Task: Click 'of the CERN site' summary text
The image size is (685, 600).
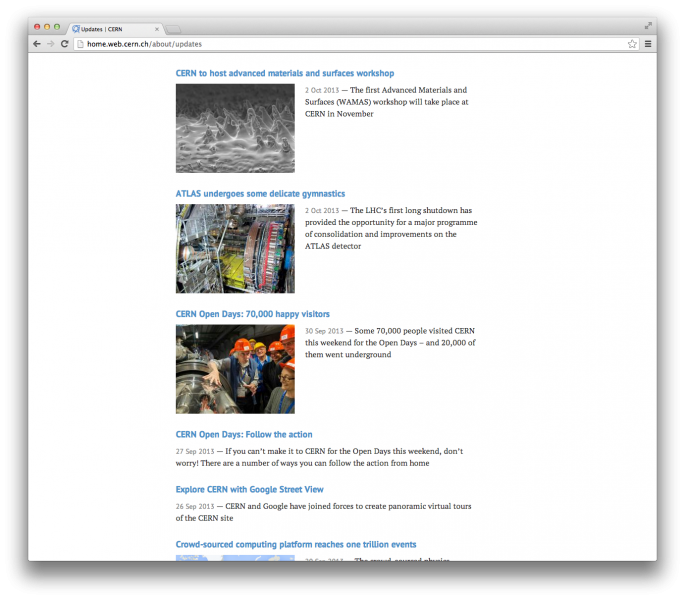Action: pos(204,518)
